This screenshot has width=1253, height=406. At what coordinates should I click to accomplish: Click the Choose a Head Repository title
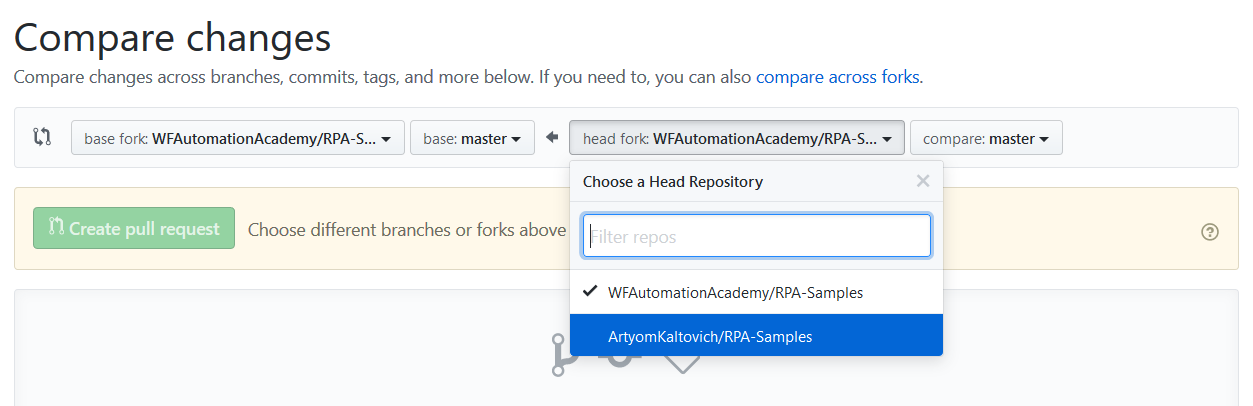pyautogui.click(x=673, y=181)
